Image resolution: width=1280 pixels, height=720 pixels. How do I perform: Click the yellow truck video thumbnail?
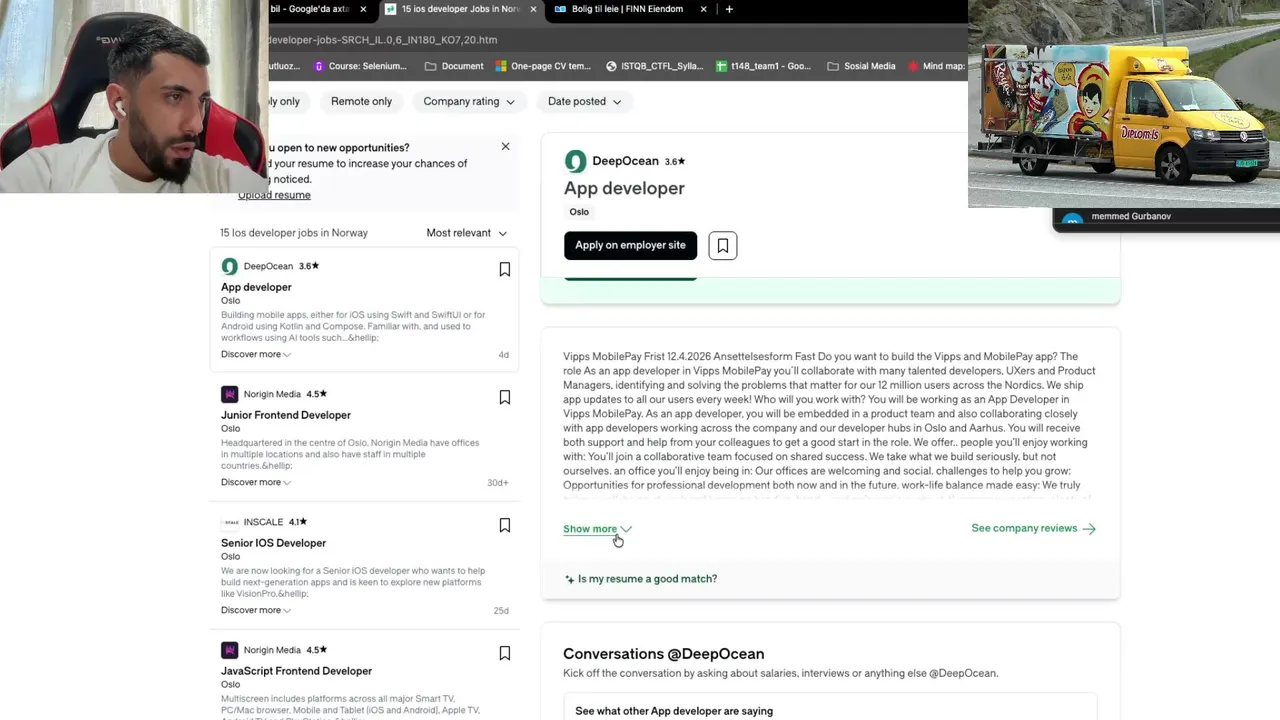(x=1124, y=103)
